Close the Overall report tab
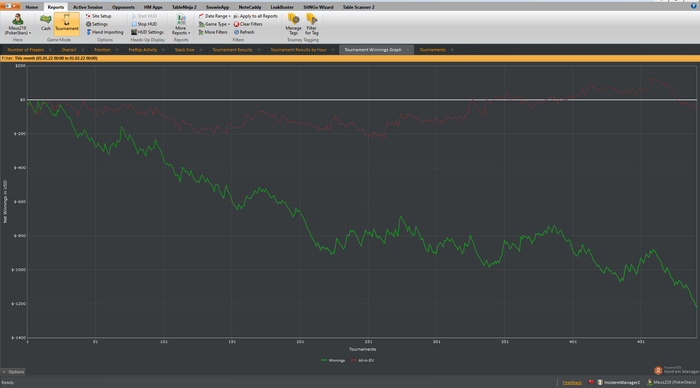The image size is (700, 388). (83, 50)
